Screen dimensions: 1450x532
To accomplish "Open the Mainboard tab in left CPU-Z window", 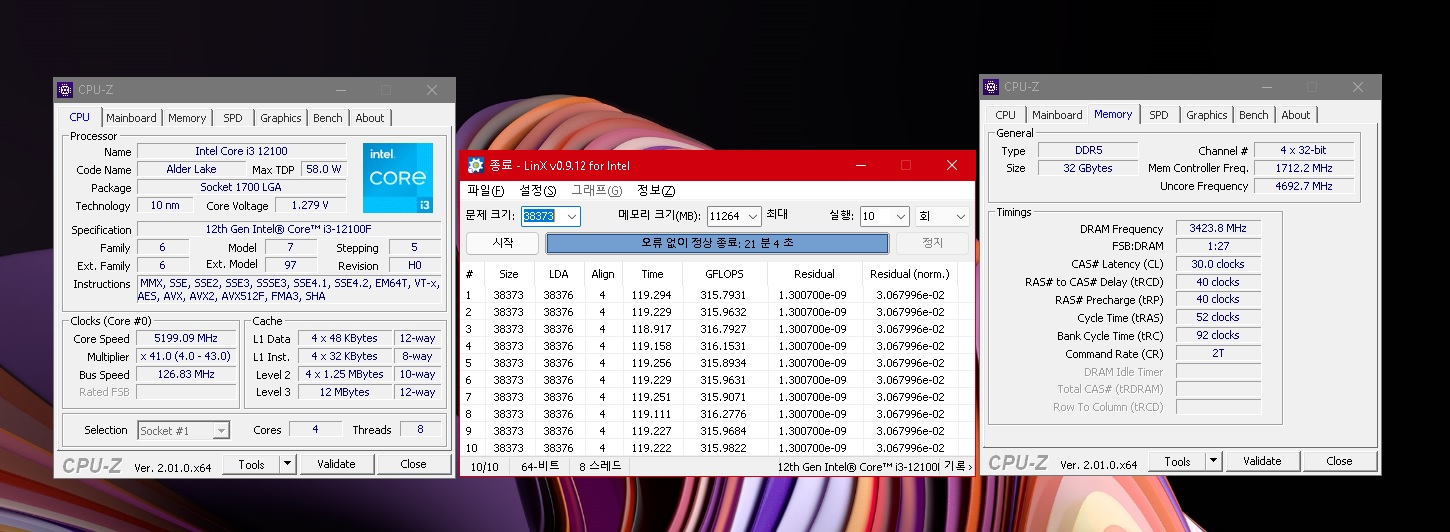I will coord(132,118).
